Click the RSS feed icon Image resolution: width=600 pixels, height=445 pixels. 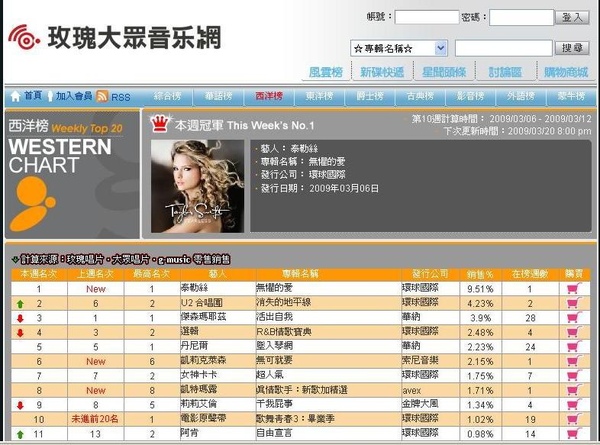(102, 96)
